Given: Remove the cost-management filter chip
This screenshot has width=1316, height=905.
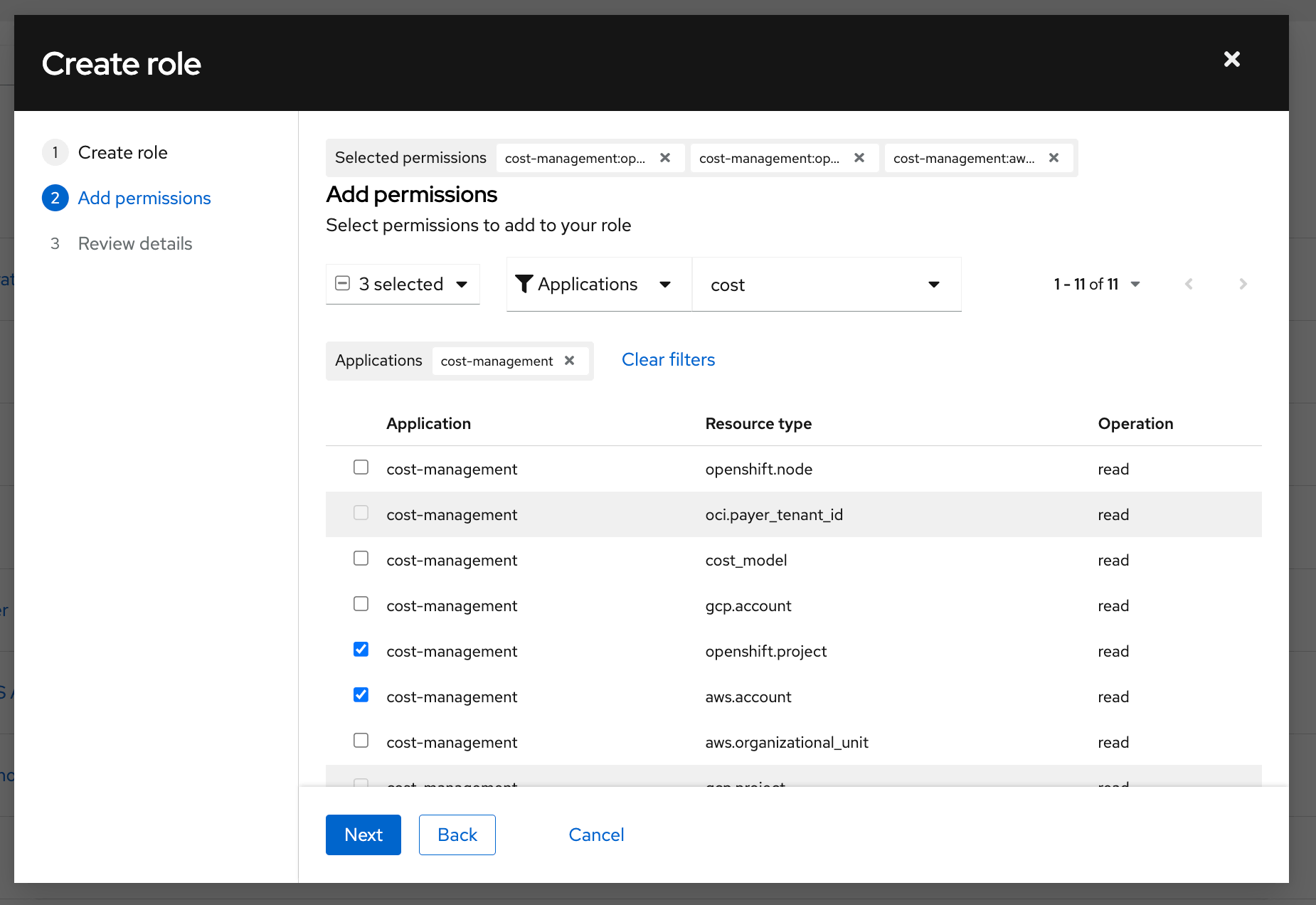Looking at the screenshot, I should tap(569, 361).
